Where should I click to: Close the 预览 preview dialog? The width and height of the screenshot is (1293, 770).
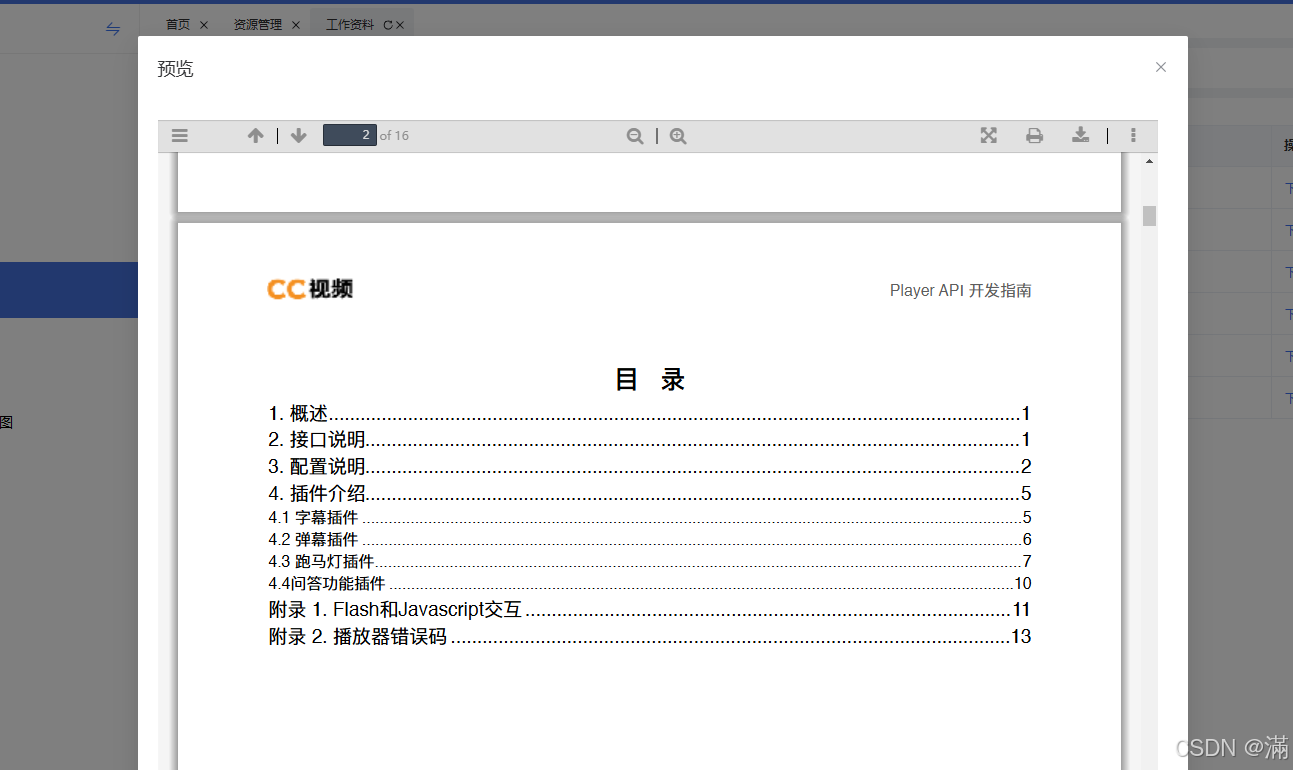1160,67
